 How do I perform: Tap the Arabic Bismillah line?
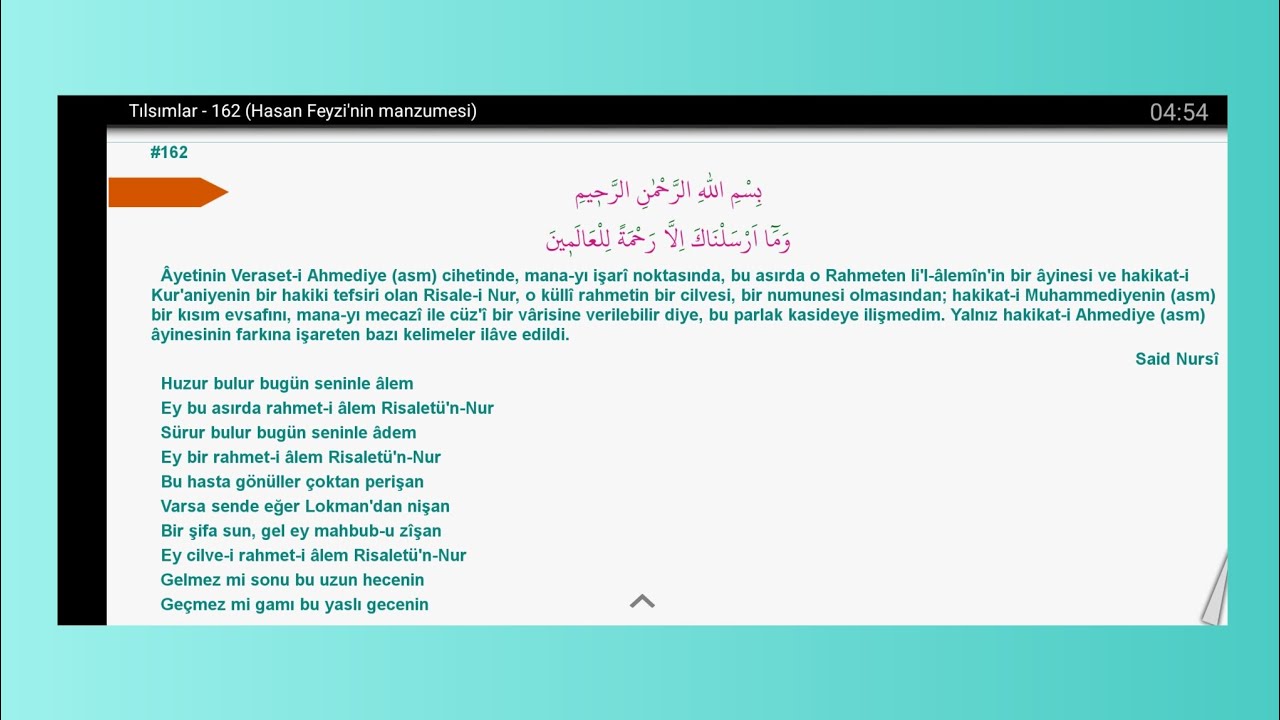coord(669,191)
